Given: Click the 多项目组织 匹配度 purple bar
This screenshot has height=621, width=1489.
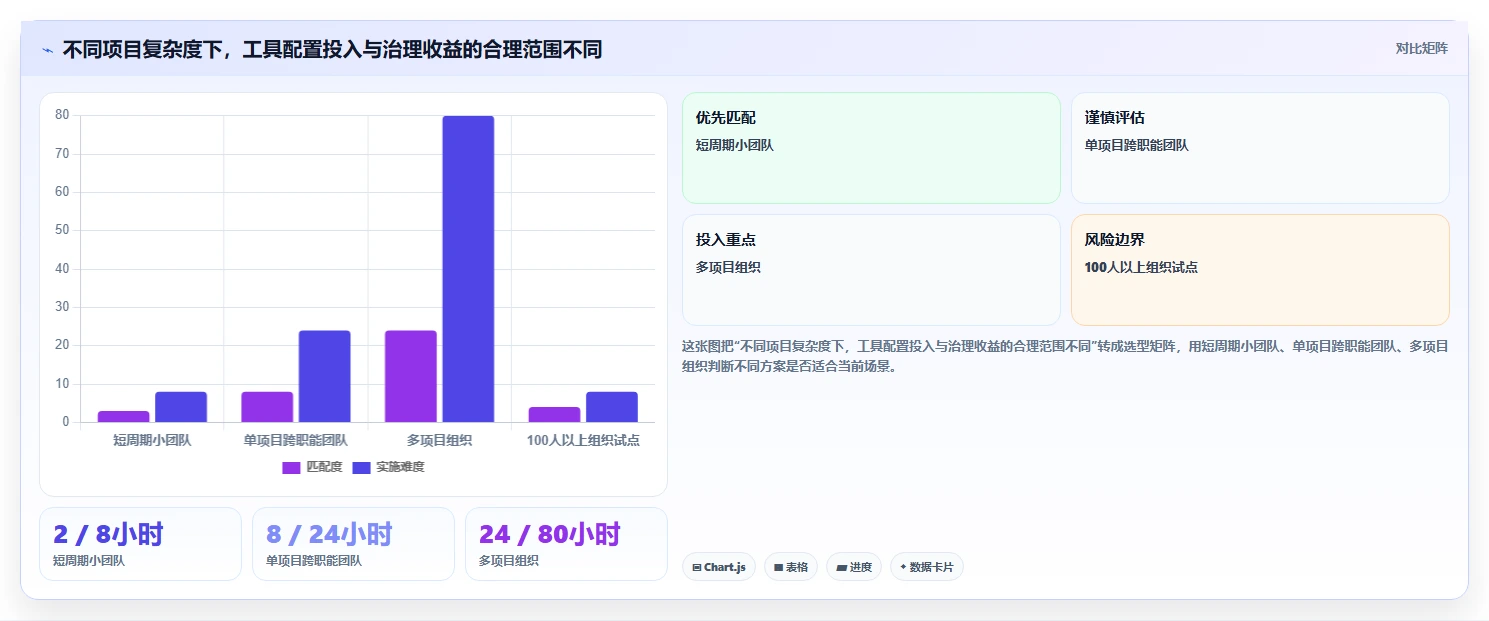Looking at the screenshot, I should pos(411,376).
